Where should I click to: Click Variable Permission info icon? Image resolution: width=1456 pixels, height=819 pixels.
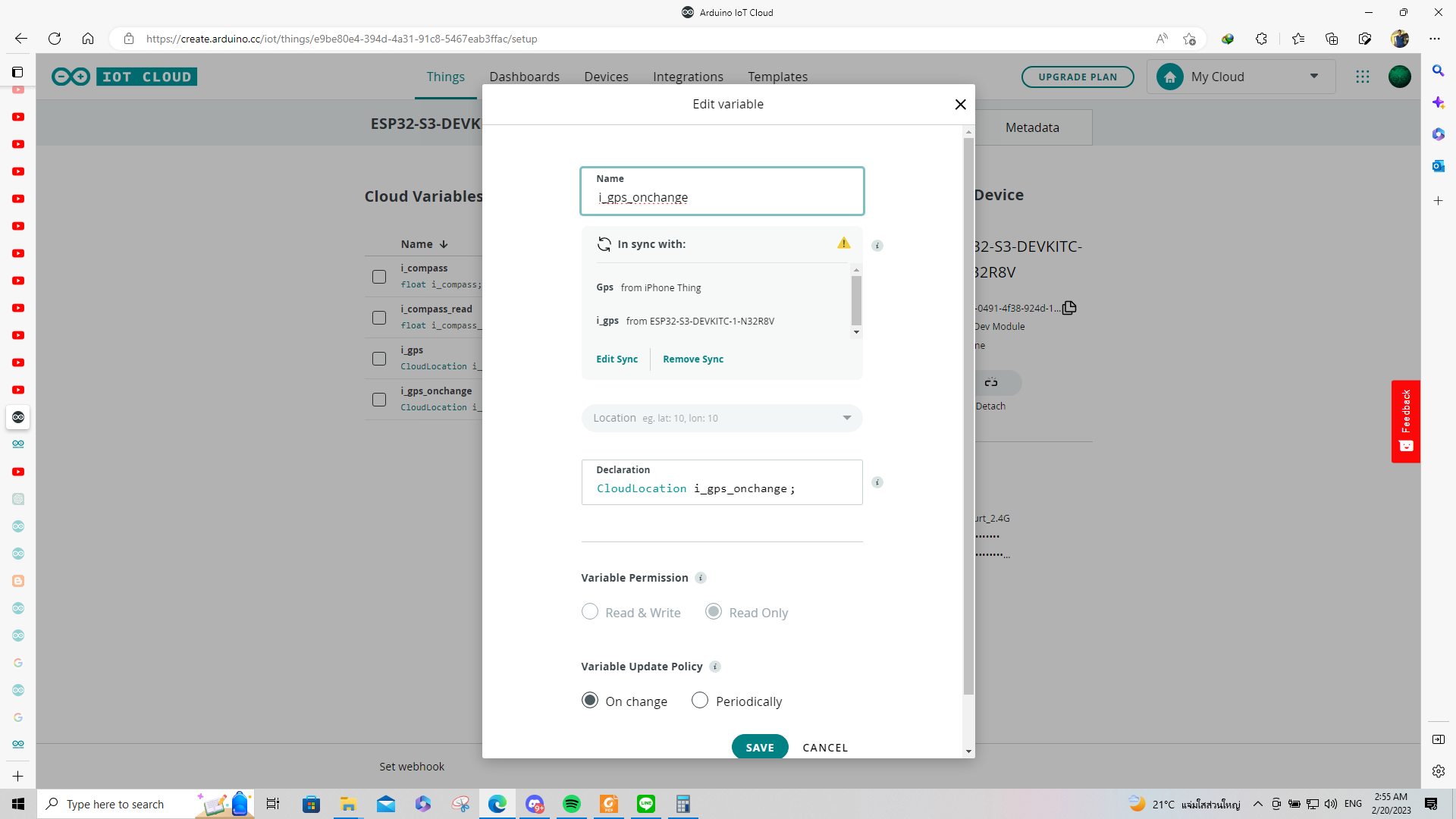coord(701,578)
